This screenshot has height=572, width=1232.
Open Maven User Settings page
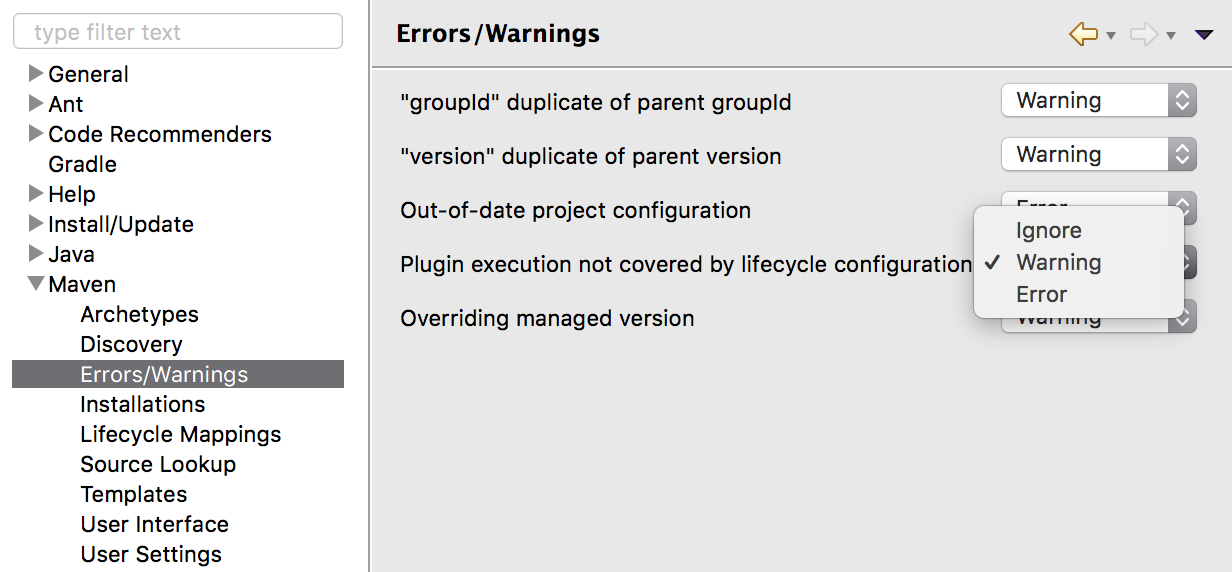tap(151, 554)
